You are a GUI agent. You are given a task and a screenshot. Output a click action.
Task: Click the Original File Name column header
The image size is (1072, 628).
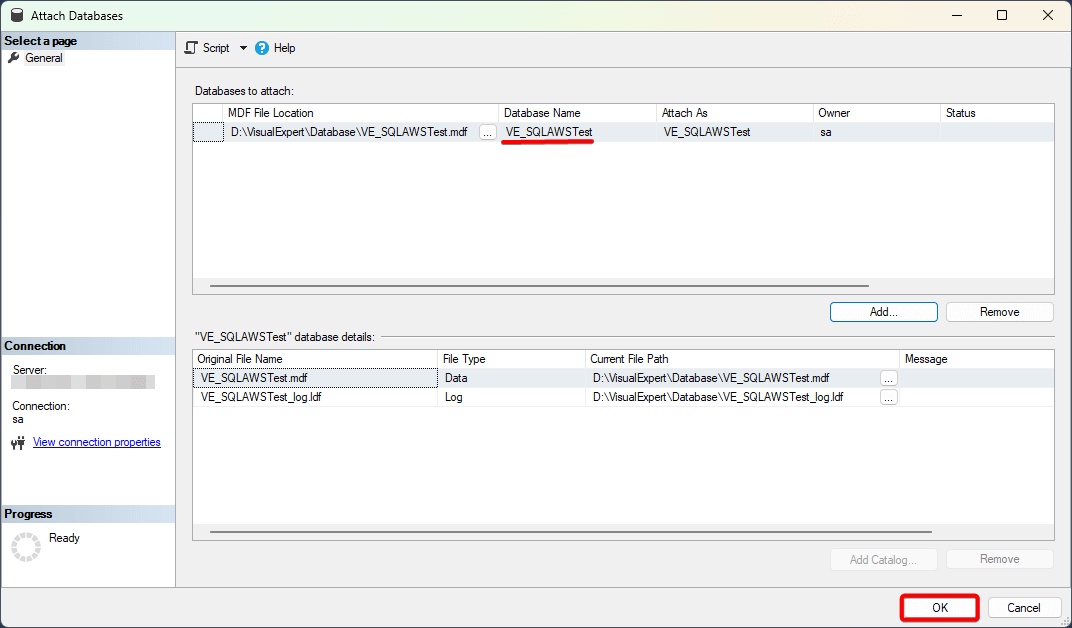[x=315, y=359]
